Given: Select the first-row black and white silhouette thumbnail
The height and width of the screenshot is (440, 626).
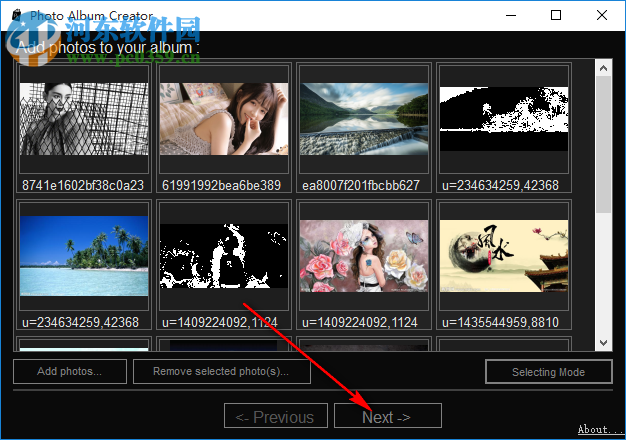Looking at the screenshot, I should (504, 119).
